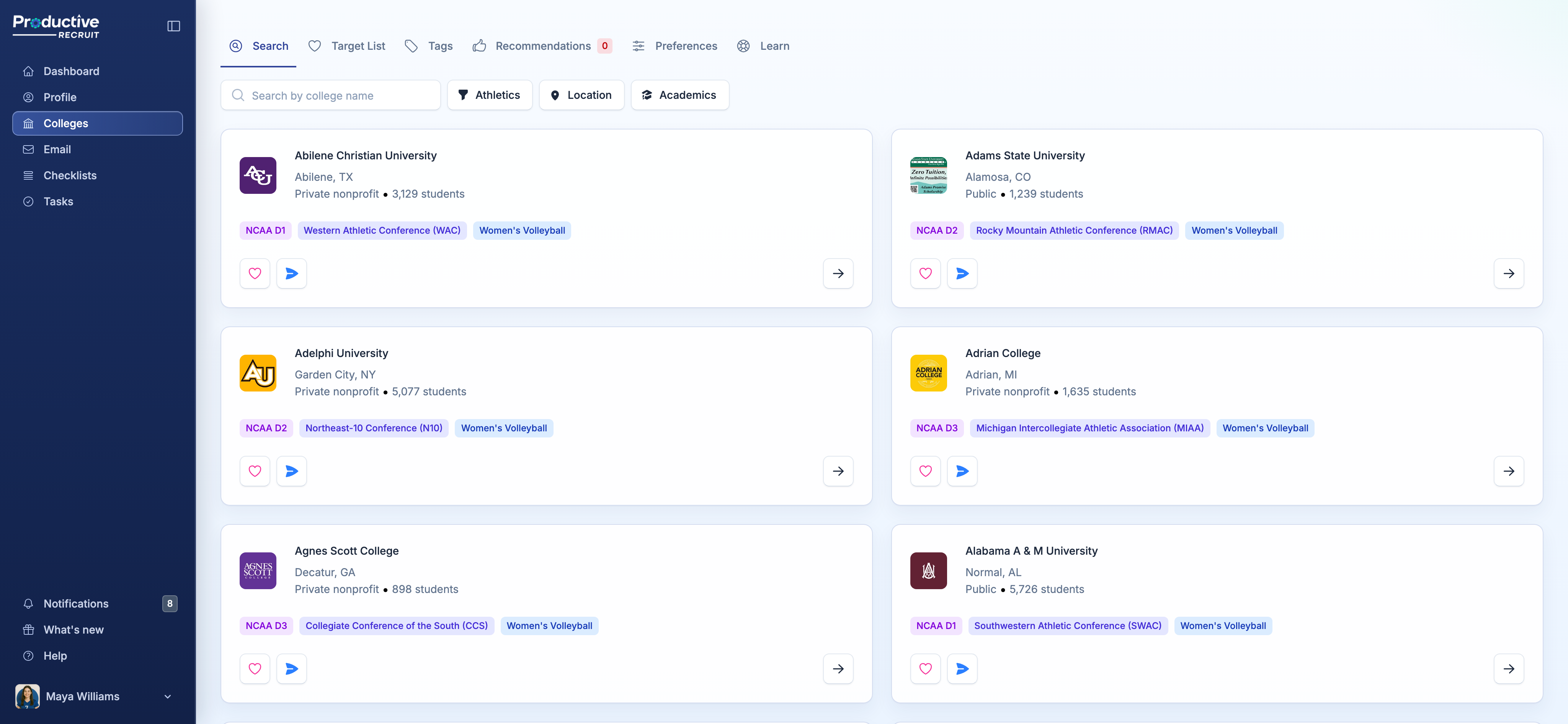Click the search by college name field

click(x=330, y=96)
